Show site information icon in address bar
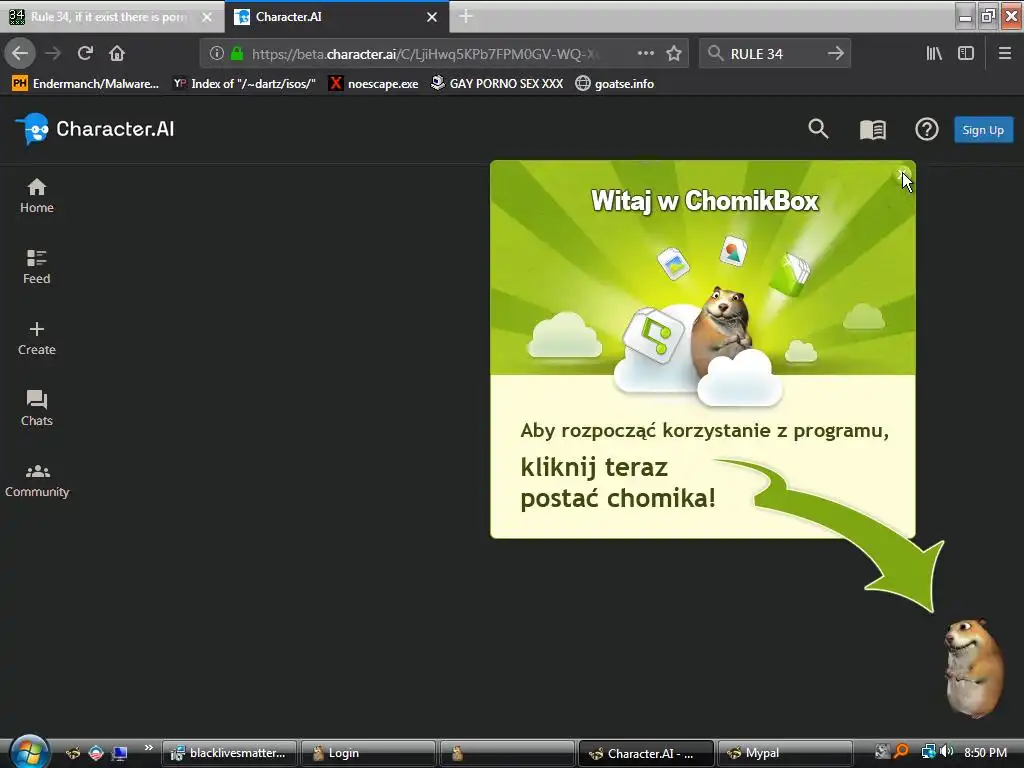Screen dimensions: 1024x768 click(x=216, y=54)
